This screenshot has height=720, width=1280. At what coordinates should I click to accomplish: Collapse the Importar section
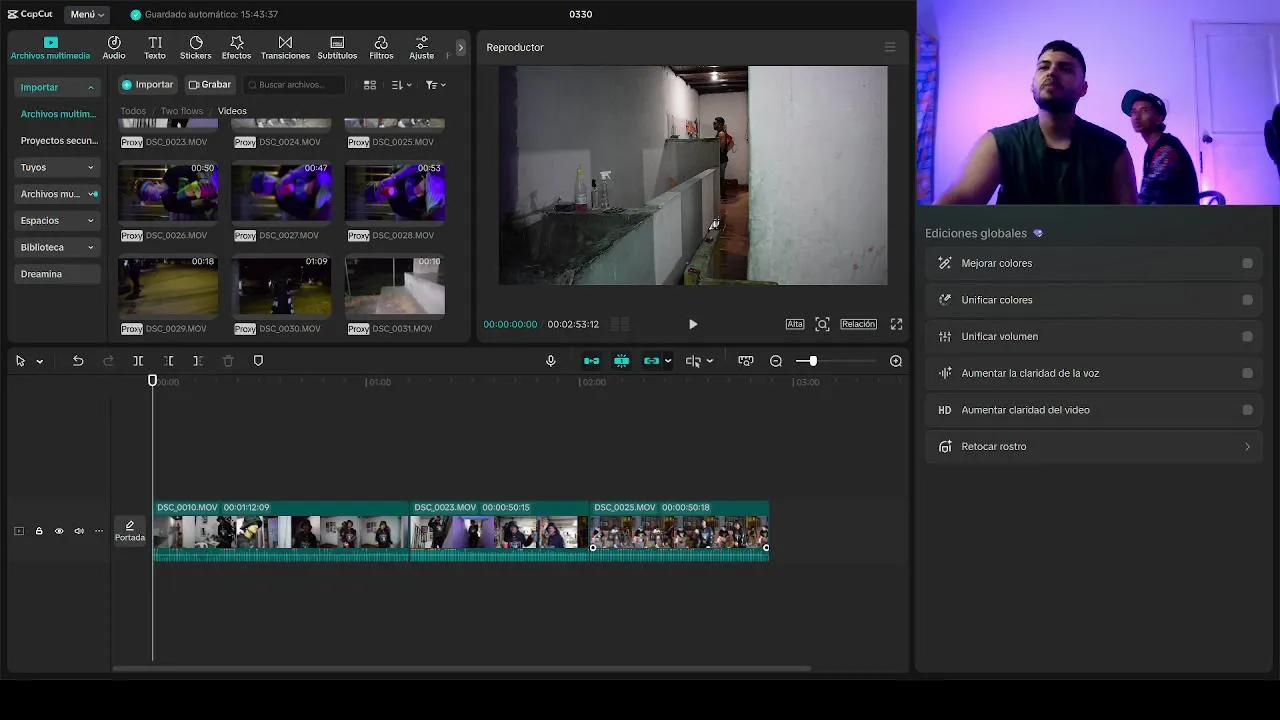[58, 87]
